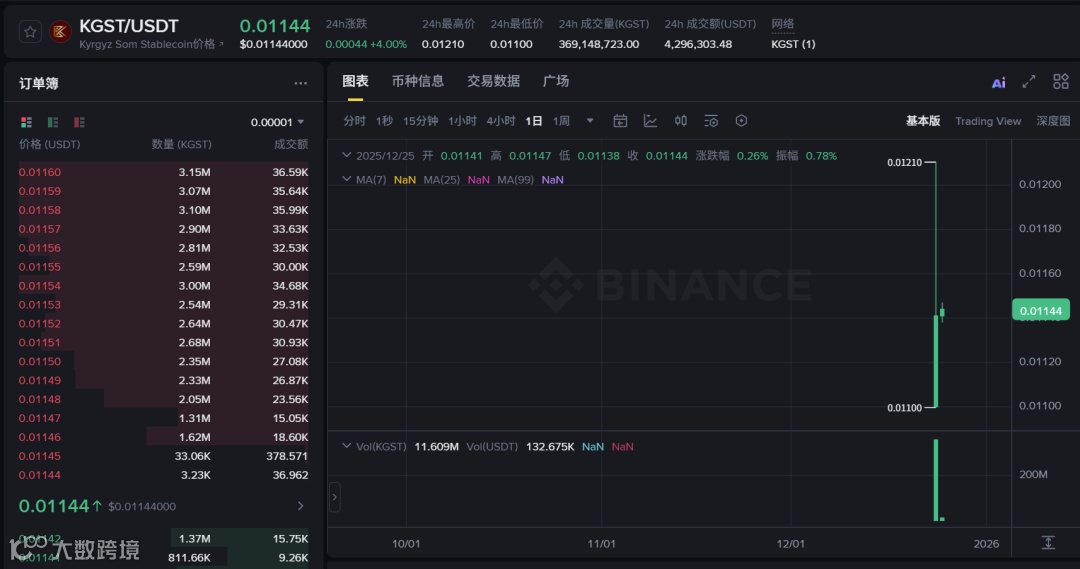This screenshot has height=569, width=1080.
Task: Select sell order at price 0.01151
Action: [x=163, y=342]
